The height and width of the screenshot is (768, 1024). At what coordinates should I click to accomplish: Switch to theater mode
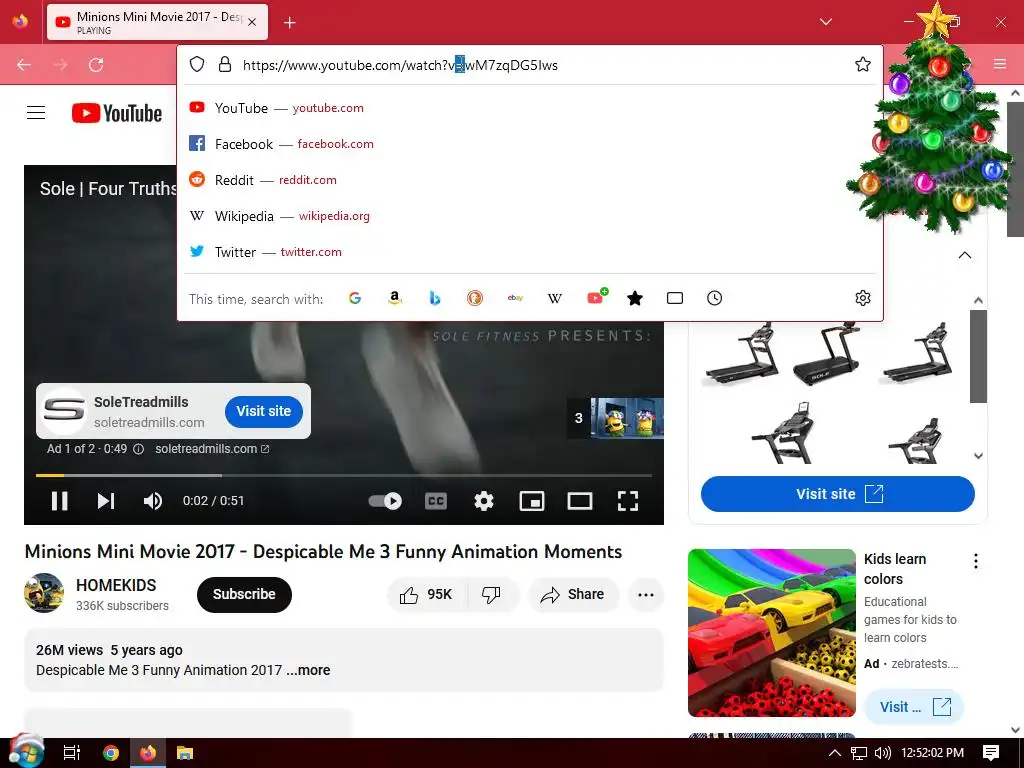579,501
